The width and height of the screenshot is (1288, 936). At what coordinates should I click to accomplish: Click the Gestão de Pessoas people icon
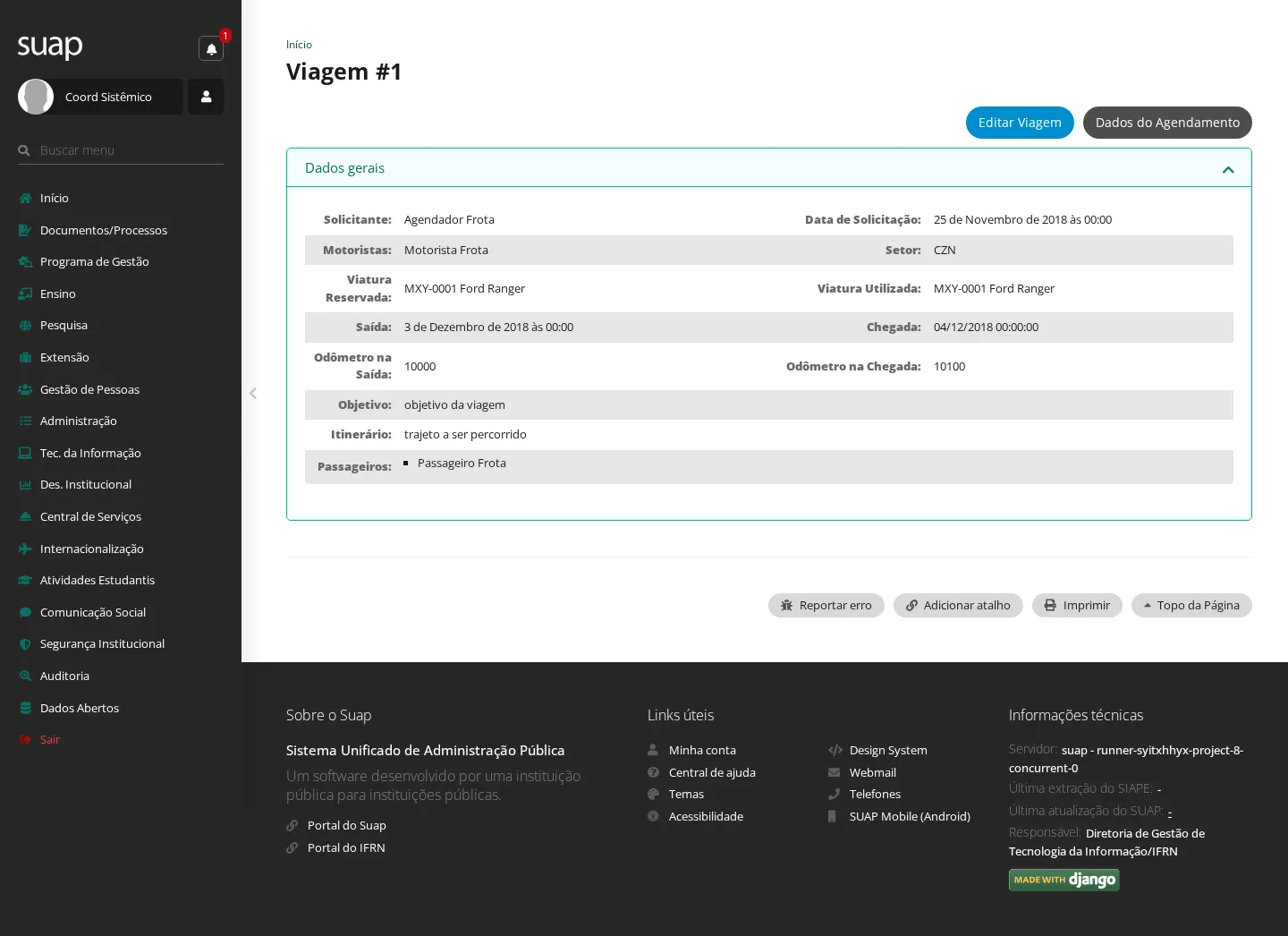(x=25, y=389)
